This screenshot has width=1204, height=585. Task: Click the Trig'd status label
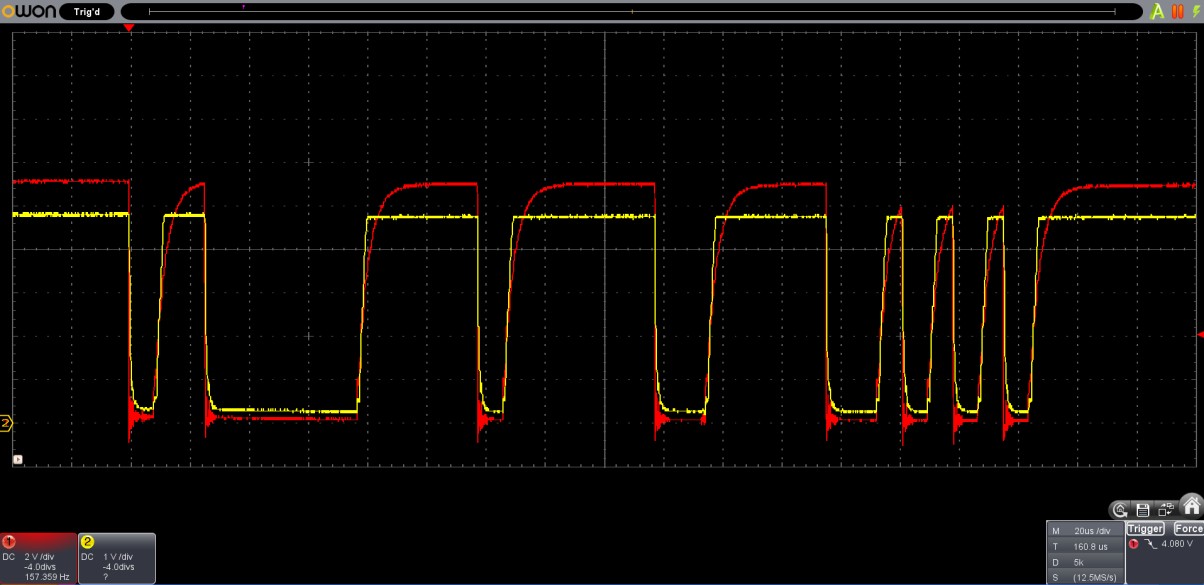click(87, 12)
